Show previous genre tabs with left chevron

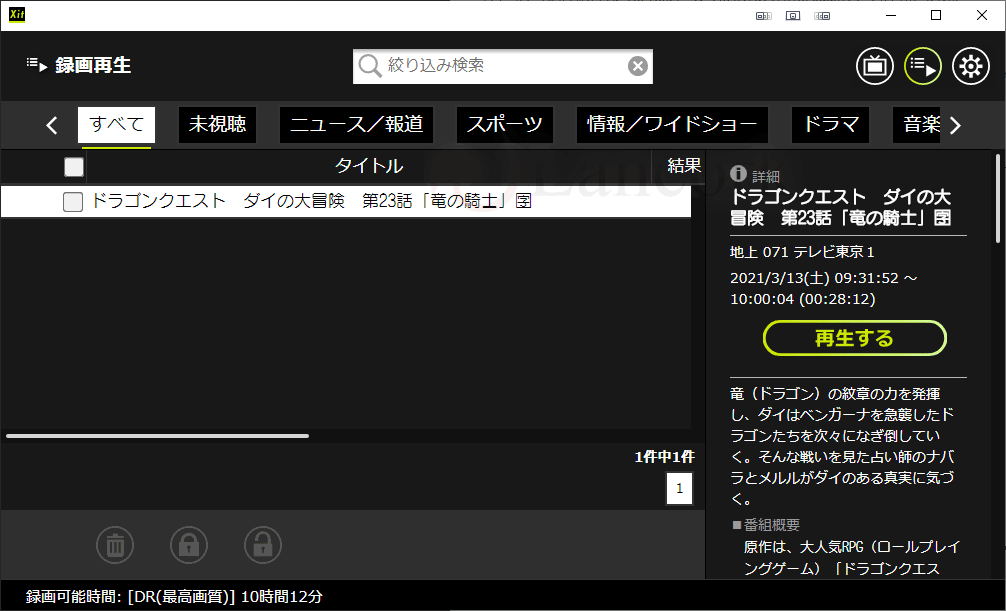click(x=53, y=125)
